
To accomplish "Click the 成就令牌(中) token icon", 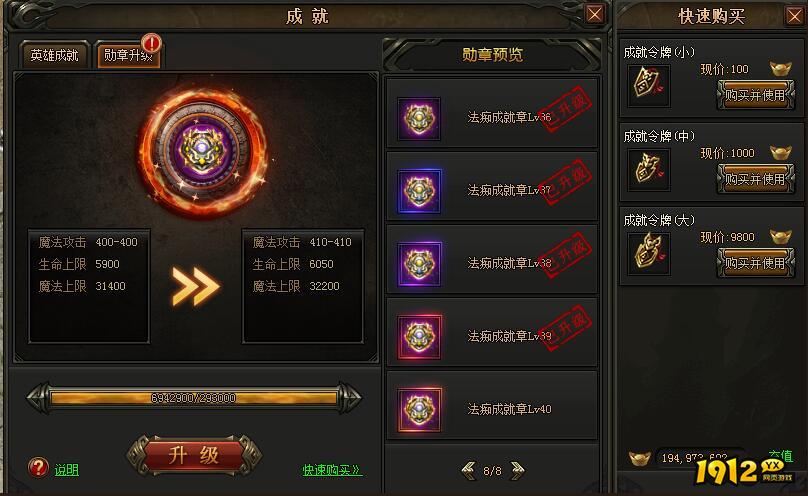I will [649, 169].
